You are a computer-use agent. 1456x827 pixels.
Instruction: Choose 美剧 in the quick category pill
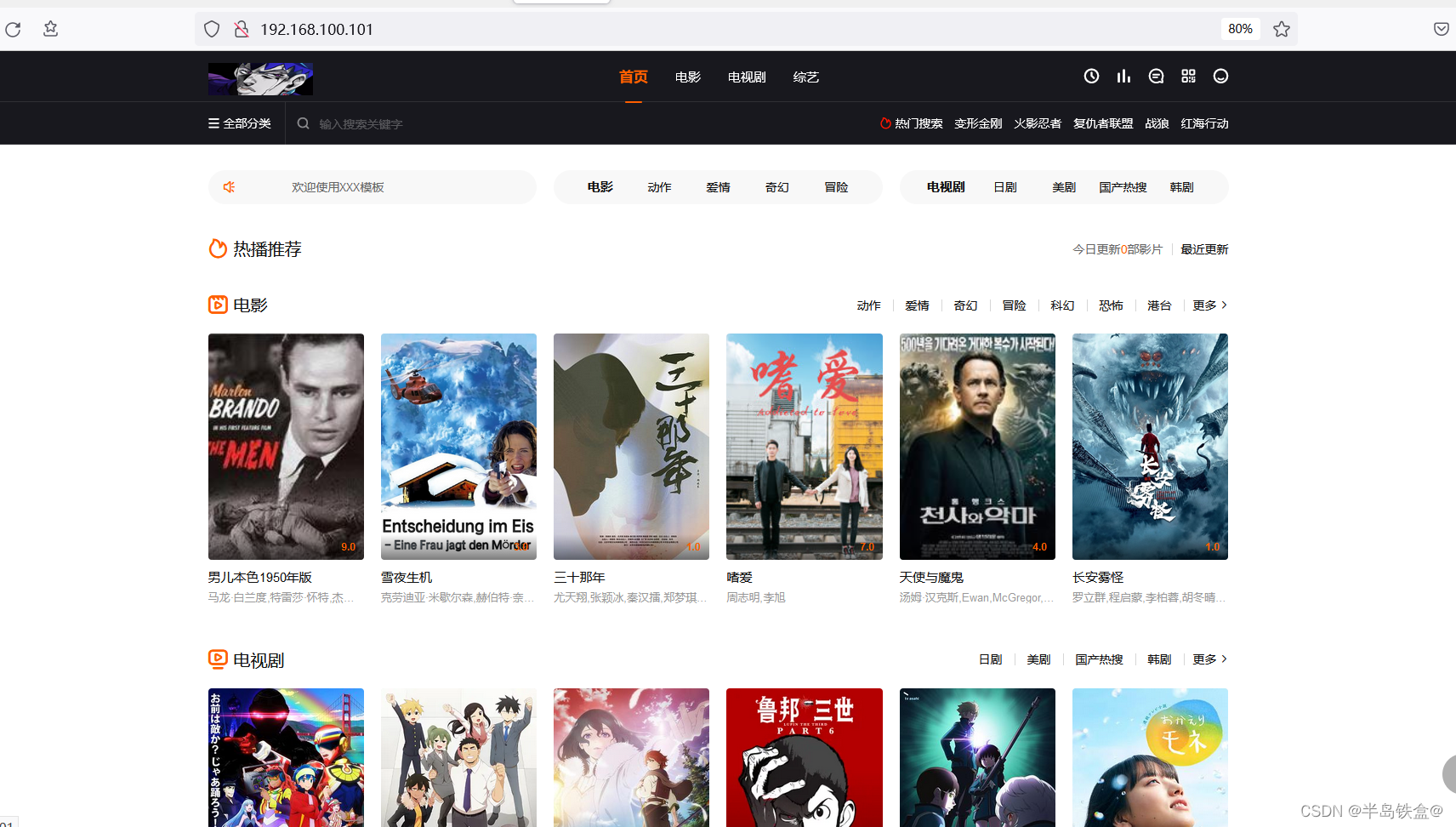click(1064, 187)
